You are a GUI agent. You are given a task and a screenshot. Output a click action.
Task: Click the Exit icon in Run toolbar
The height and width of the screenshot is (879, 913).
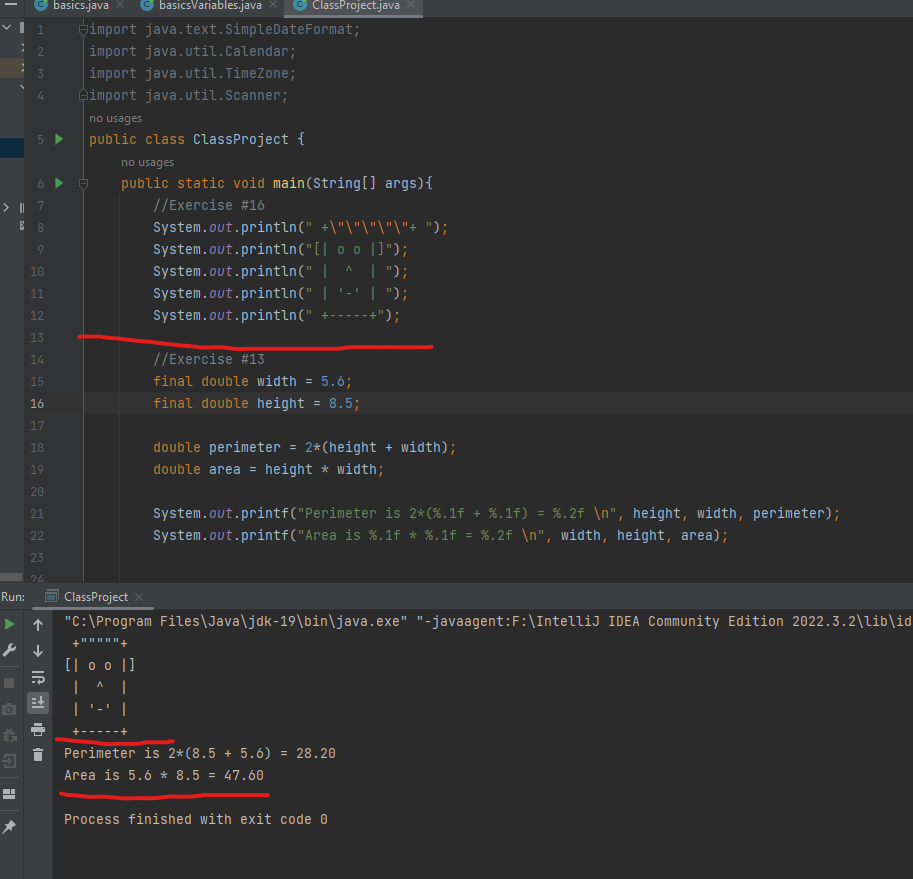click(9, 761)
